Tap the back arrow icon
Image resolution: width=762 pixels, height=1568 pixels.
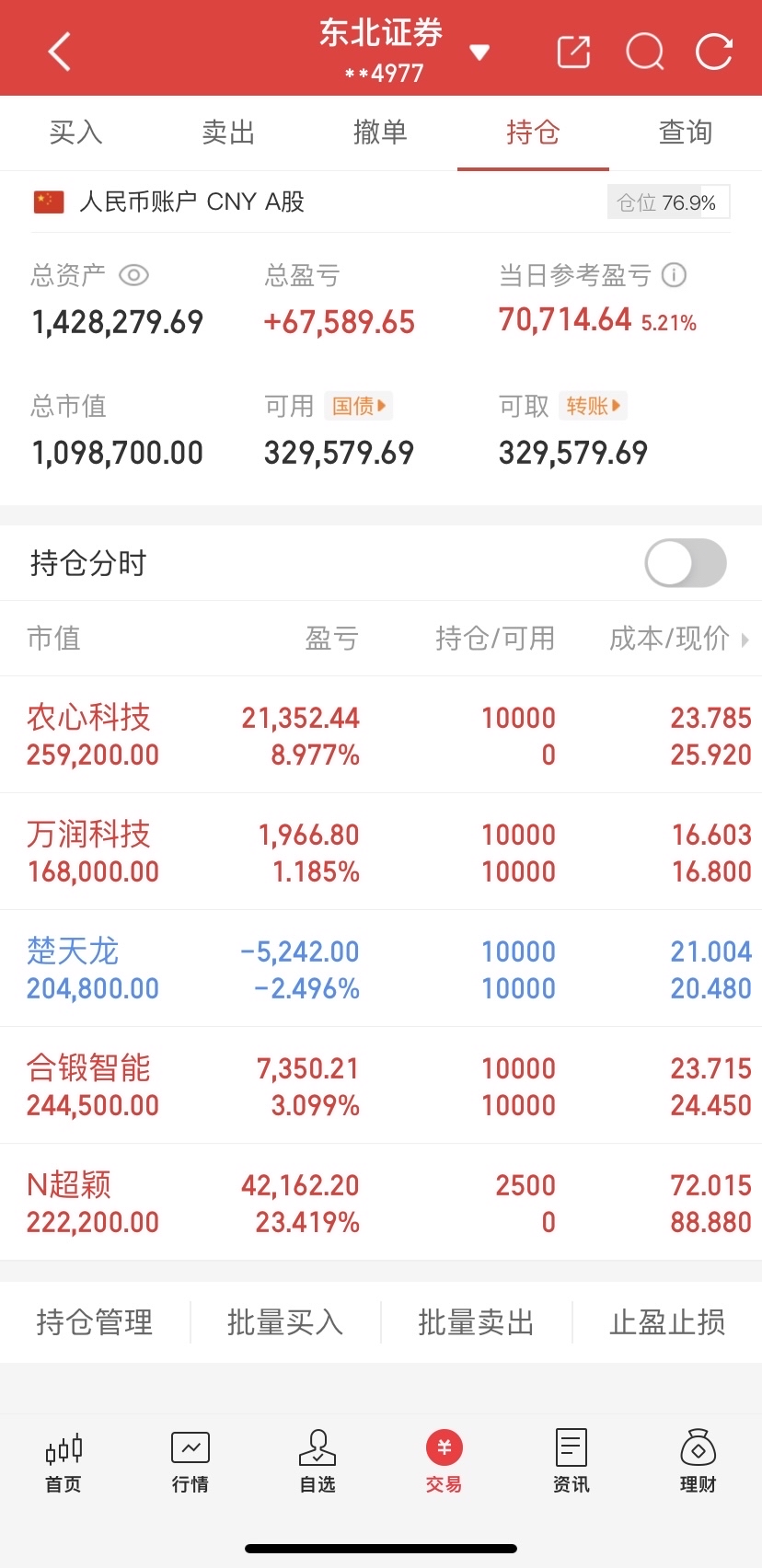point(60,52)
